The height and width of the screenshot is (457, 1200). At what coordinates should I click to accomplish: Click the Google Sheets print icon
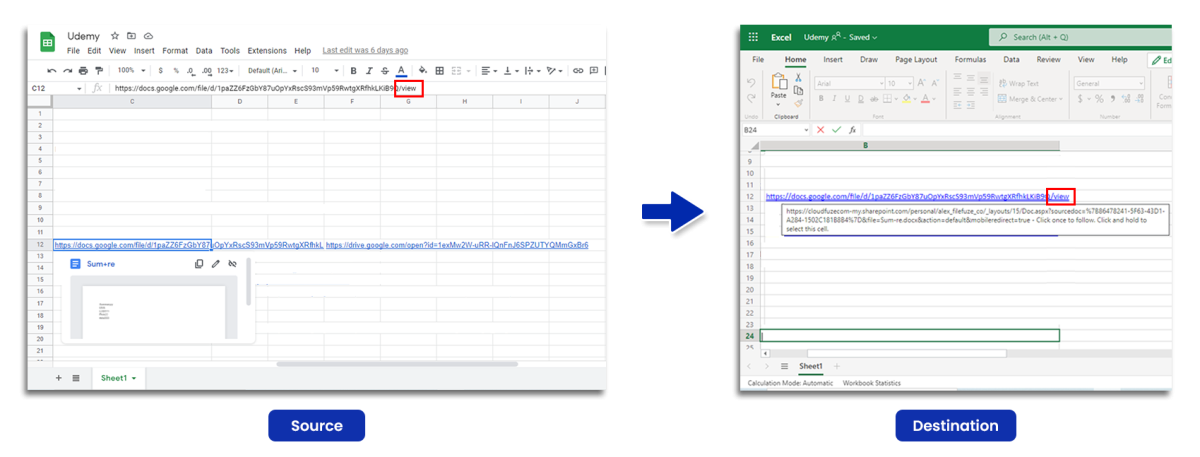click(x=83, y=71)
